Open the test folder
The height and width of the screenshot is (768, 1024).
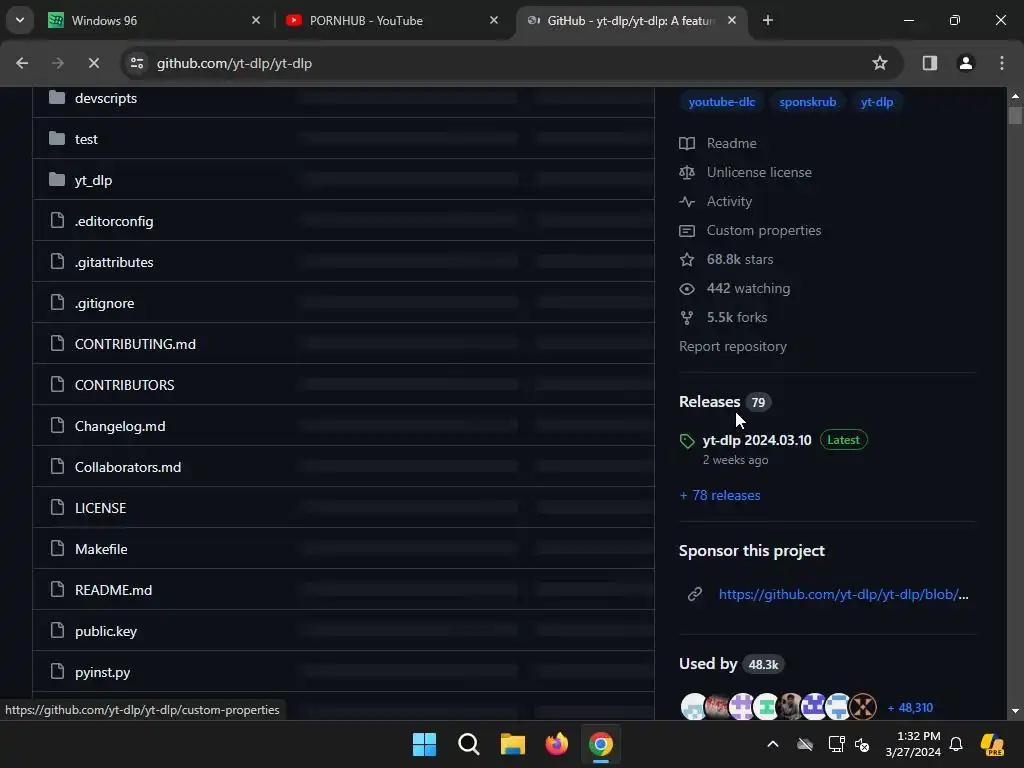click(x=86, y=139)
